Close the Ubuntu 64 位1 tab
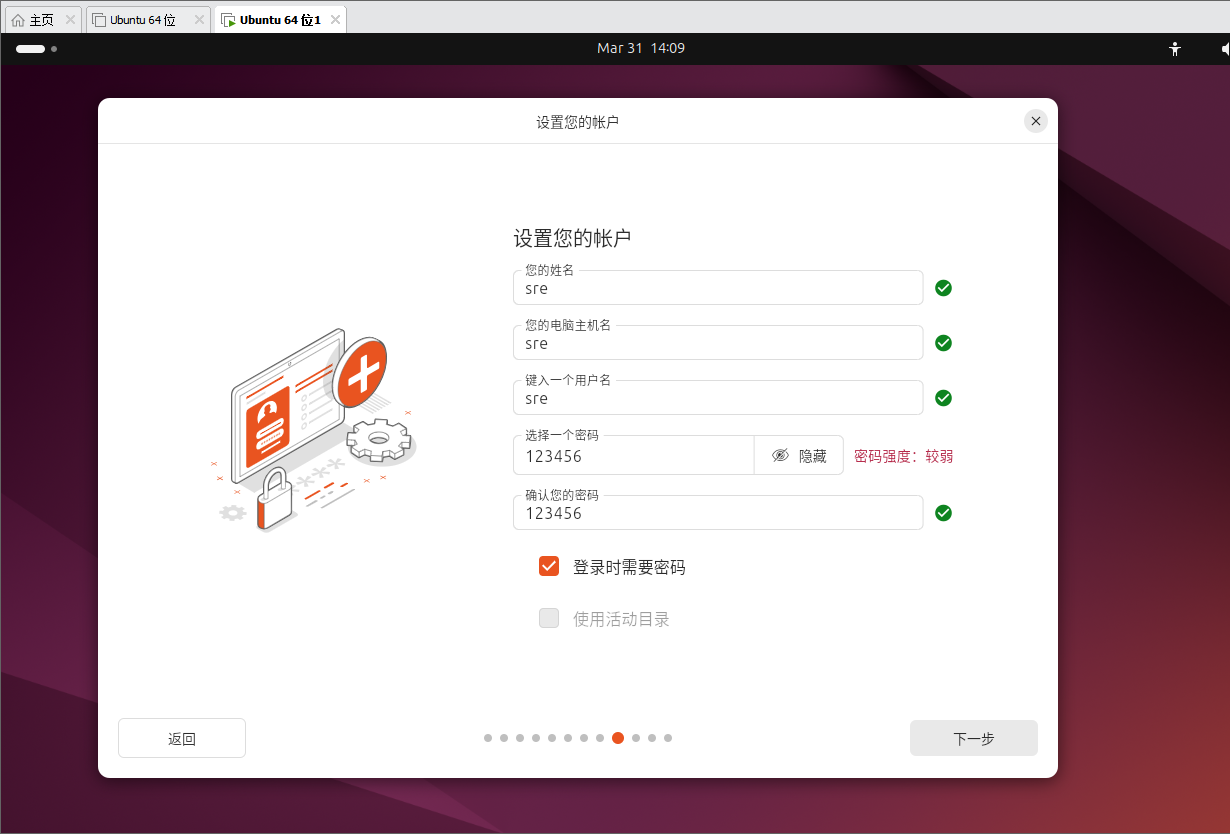The height and width of the screenshot is (834, 1230). [x=333, y=20]
